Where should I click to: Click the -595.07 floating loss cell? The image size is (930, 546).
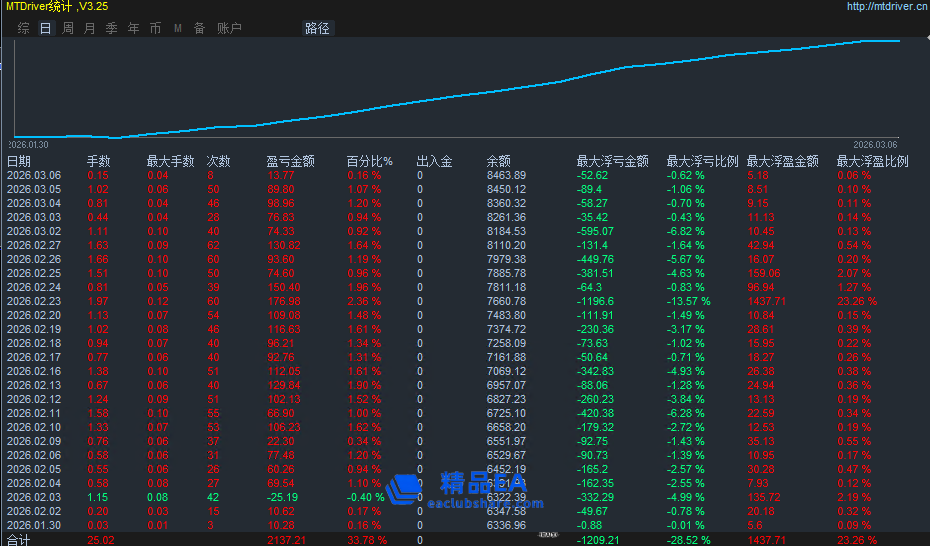[x=595, y=231]
